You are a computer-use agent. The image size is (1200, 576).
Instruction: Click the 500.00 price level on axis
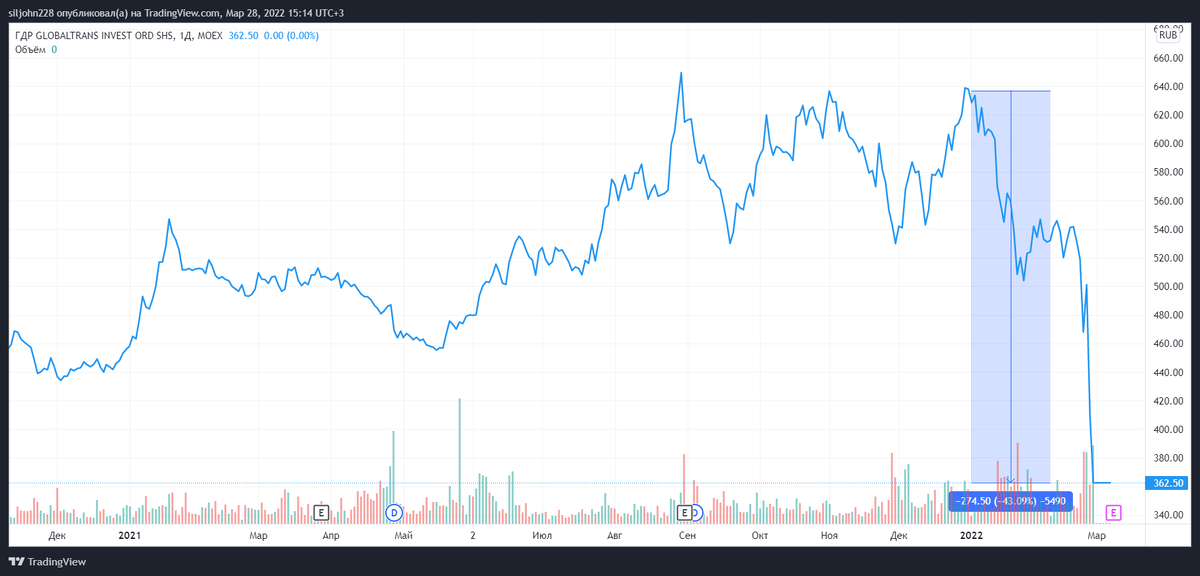(x=1169, y=287)
